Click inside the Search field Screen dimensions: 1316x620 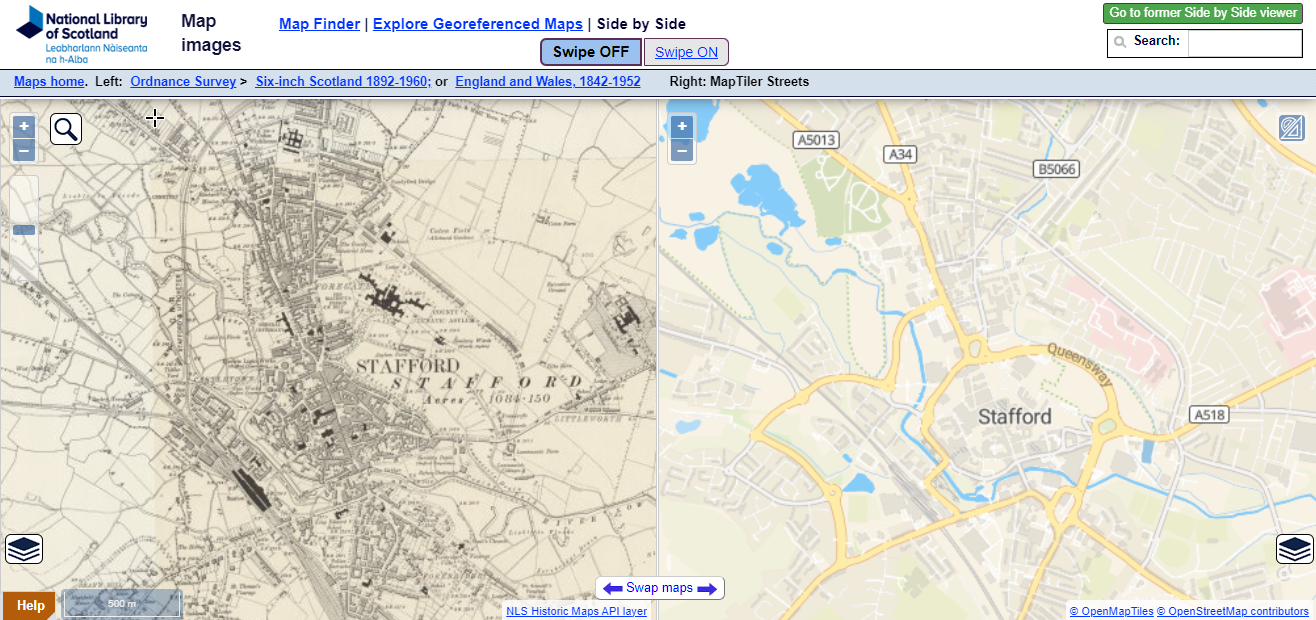[1245, 43]
